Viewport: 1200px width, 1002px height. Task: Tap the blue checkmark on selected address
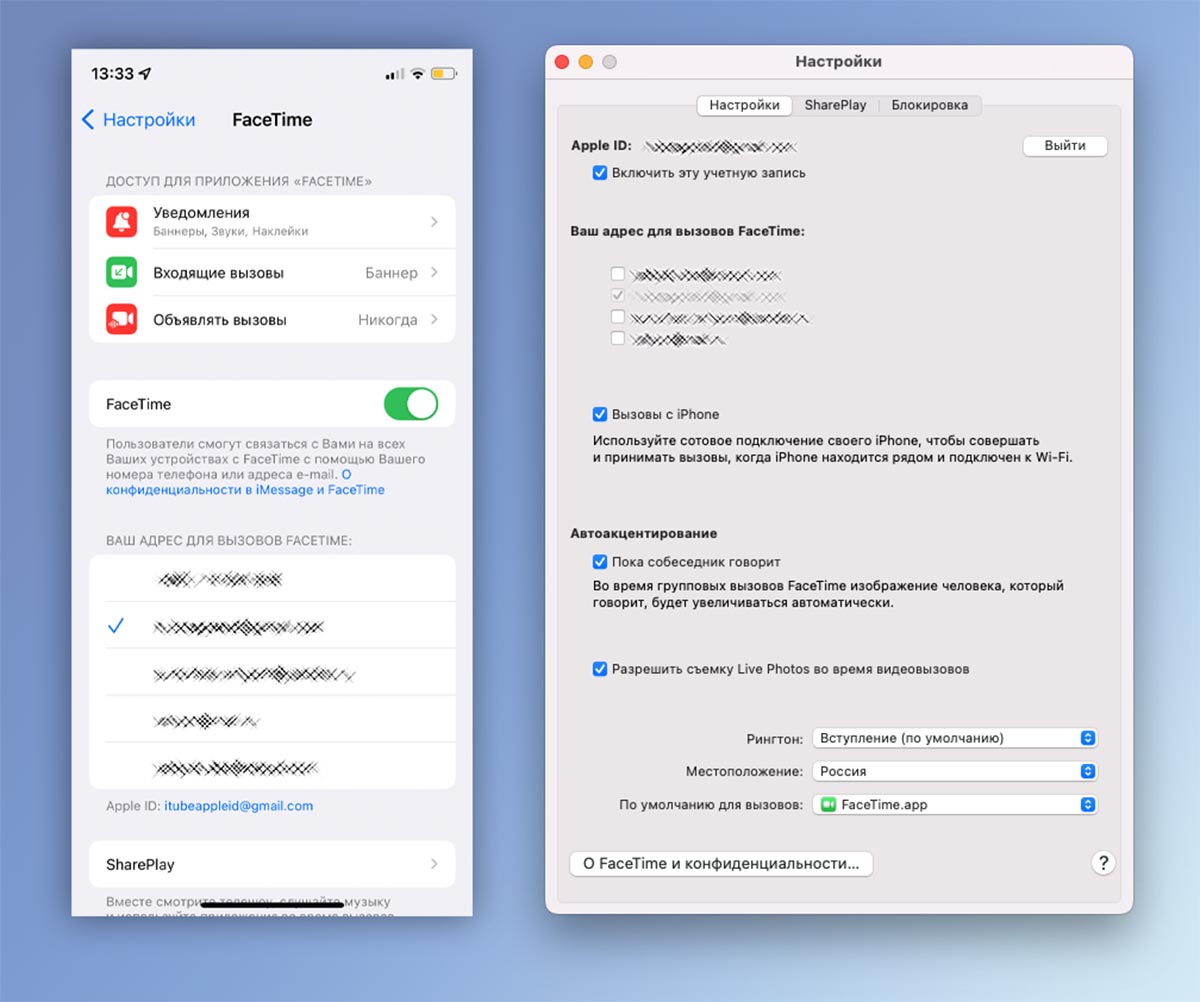pyautogui.click(x=116, y=626)
